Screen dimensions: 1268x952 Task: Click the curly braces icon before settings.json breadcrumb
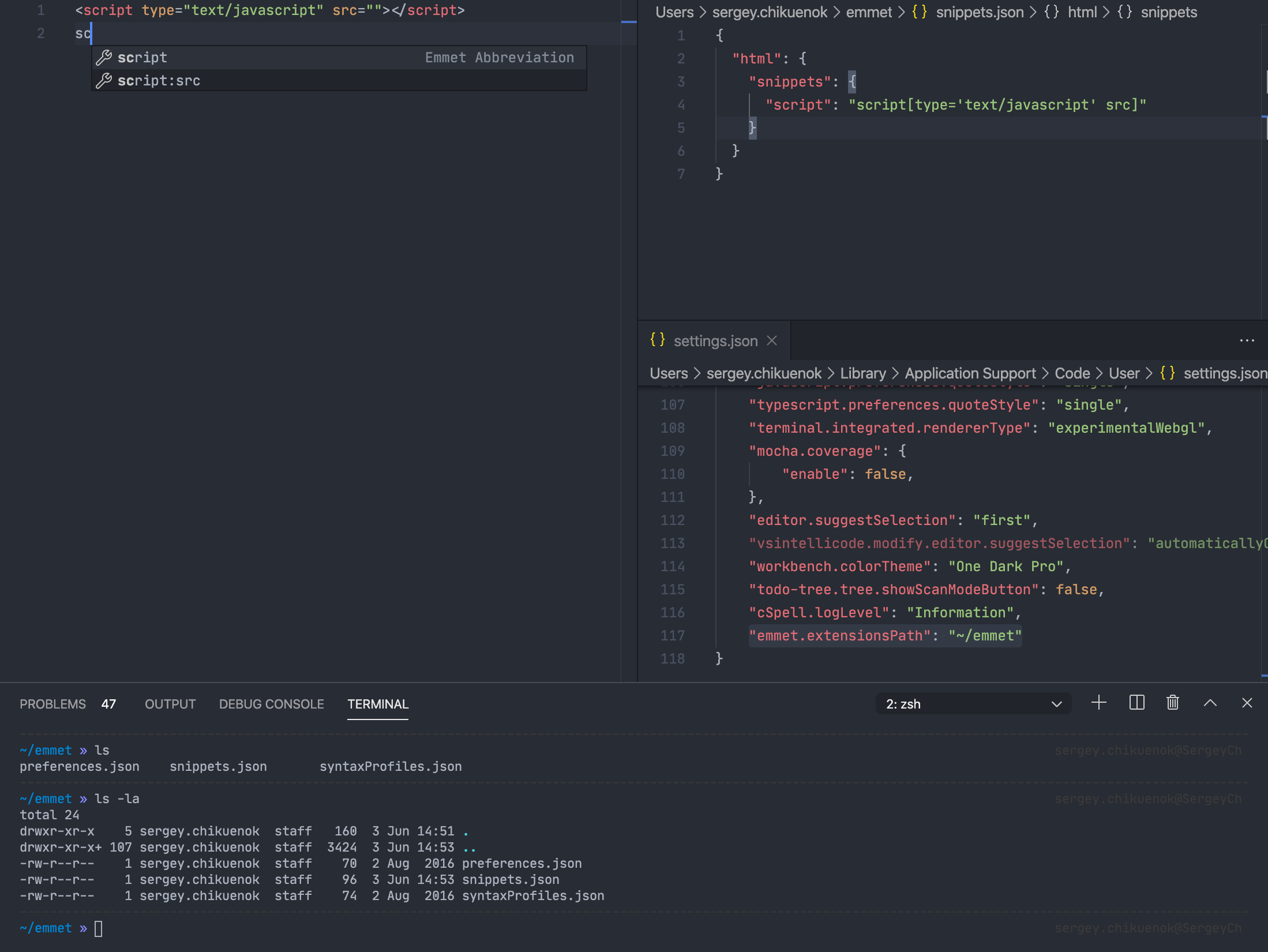(x=1167, y=373)
